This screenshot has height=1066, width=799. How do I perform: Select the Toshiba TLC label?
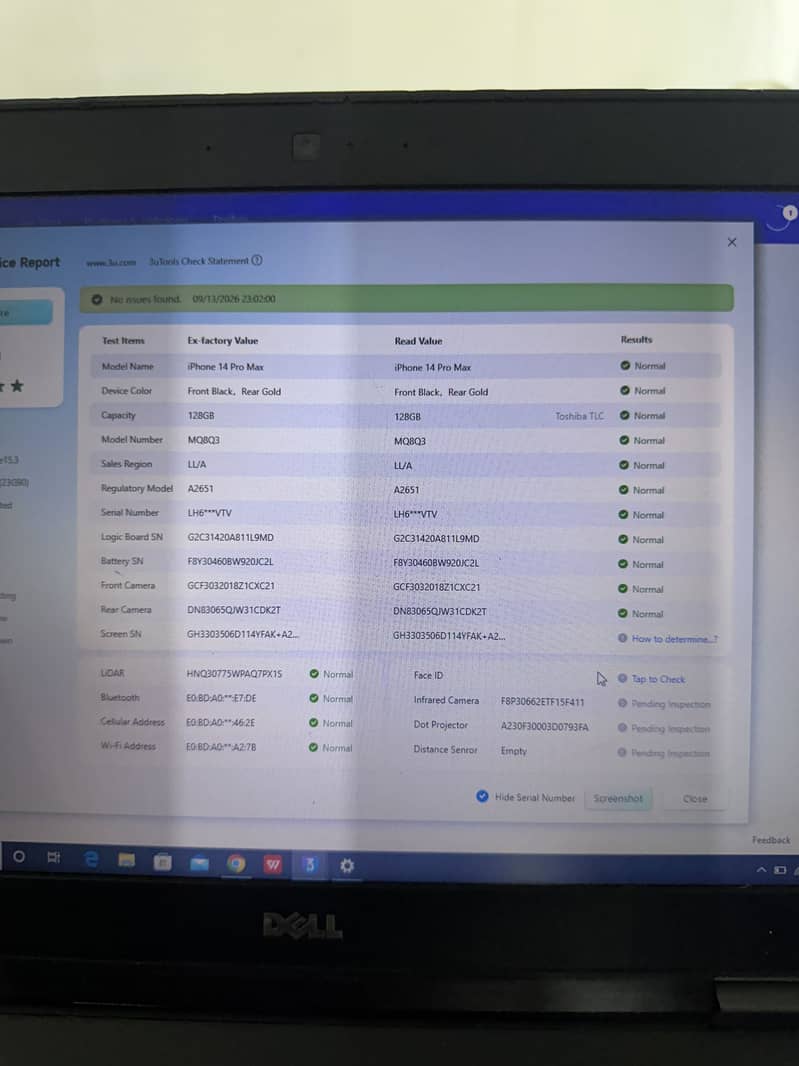579,416
